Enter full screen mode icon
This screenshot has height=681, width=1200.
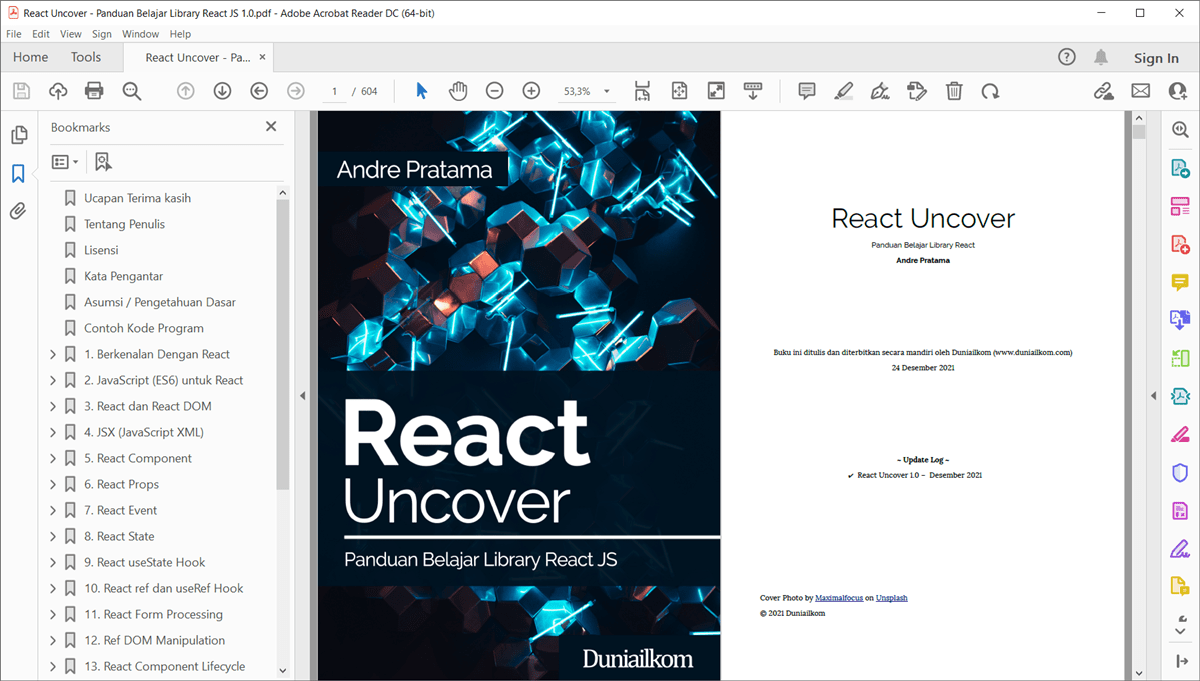[x=716, y=91]
